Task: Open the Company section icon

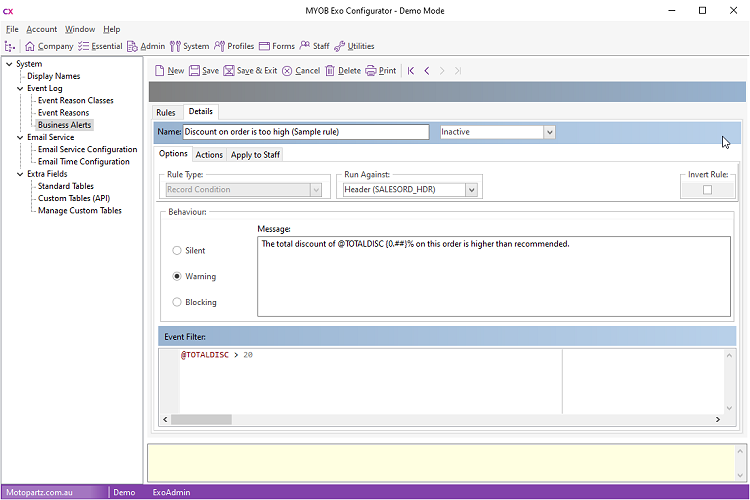Action: pyautogui.click(x=30, y=46)
